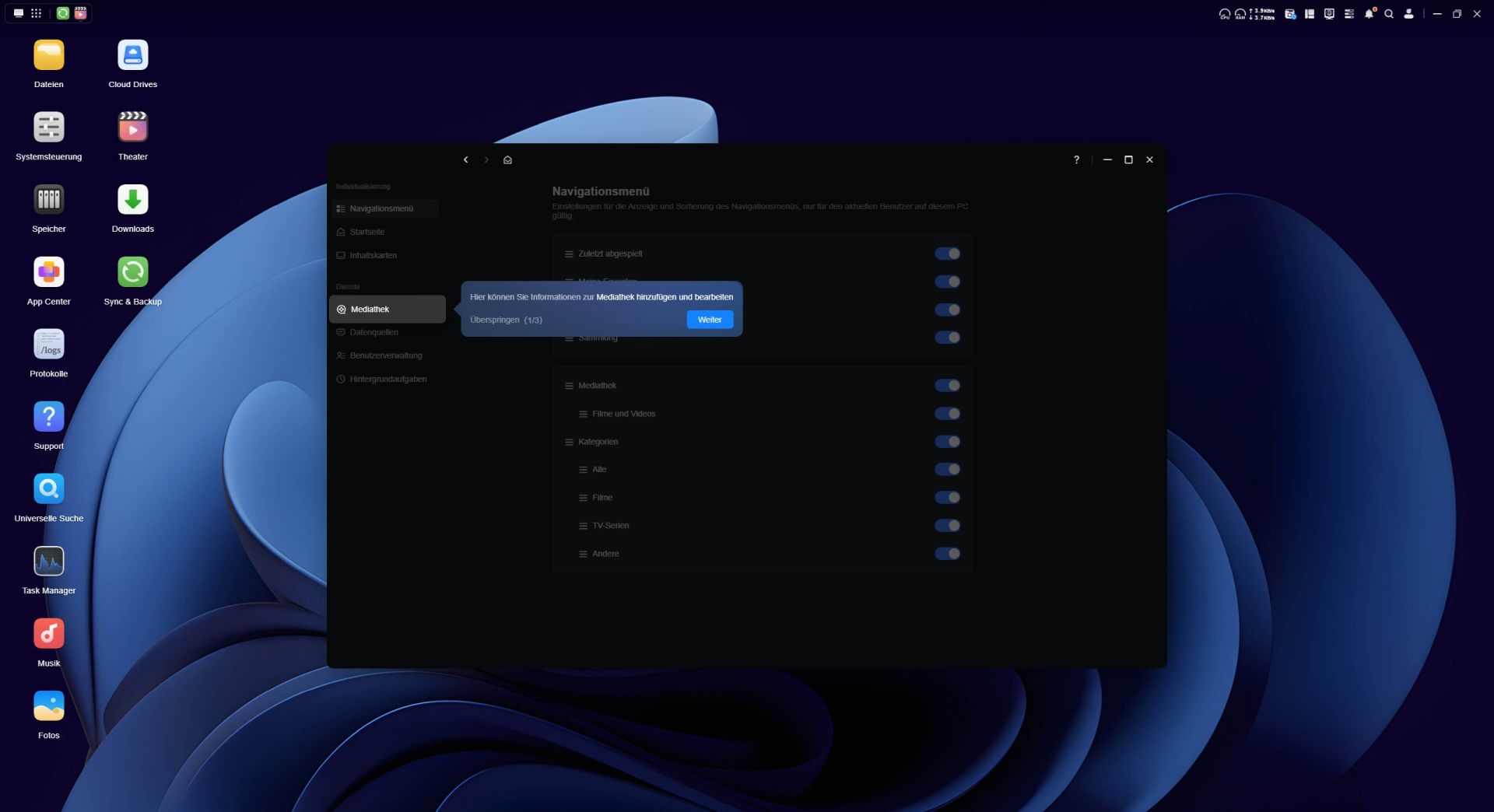Open Task Manager from desktop
Screen dimensions: 1494x812
pos(48,562)
